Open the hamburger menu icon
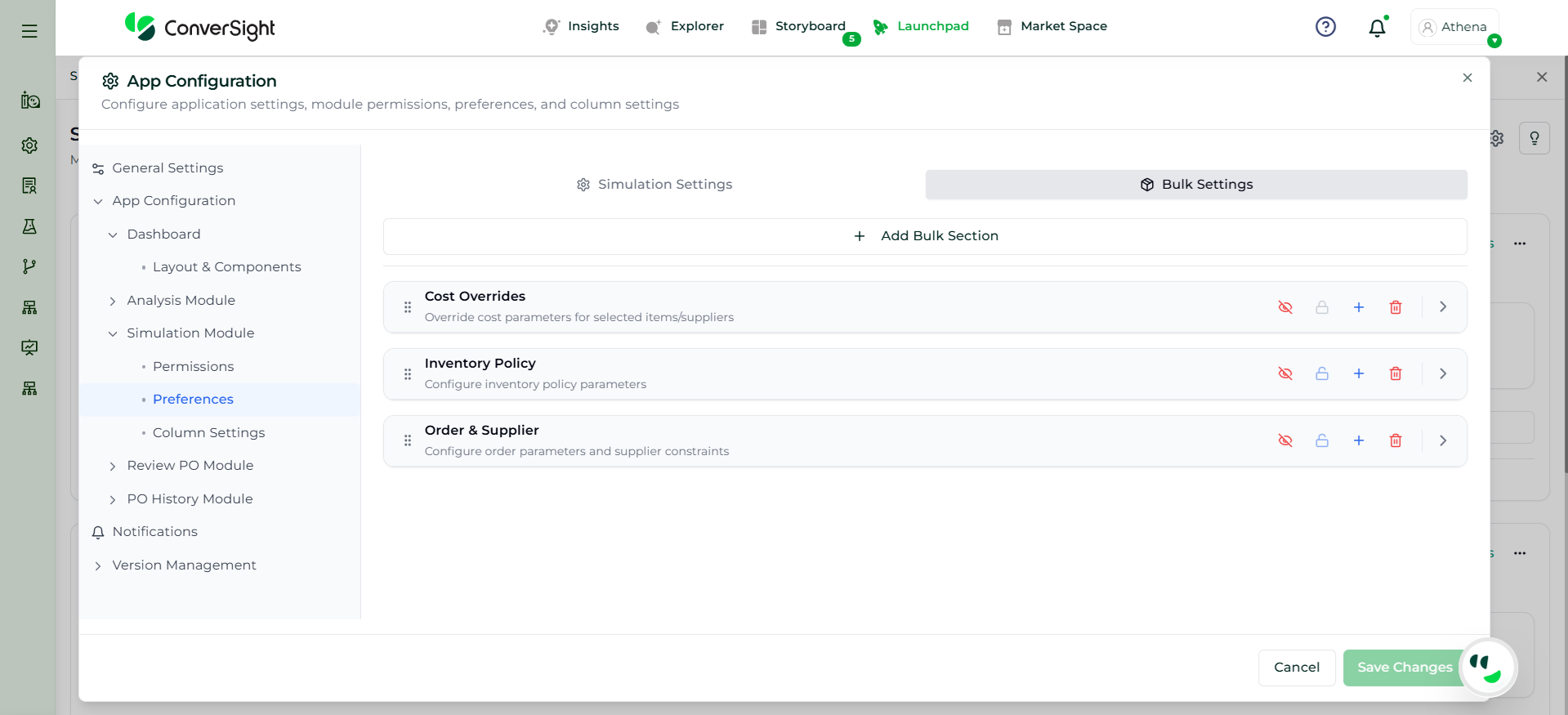 [x=29, y=31]
